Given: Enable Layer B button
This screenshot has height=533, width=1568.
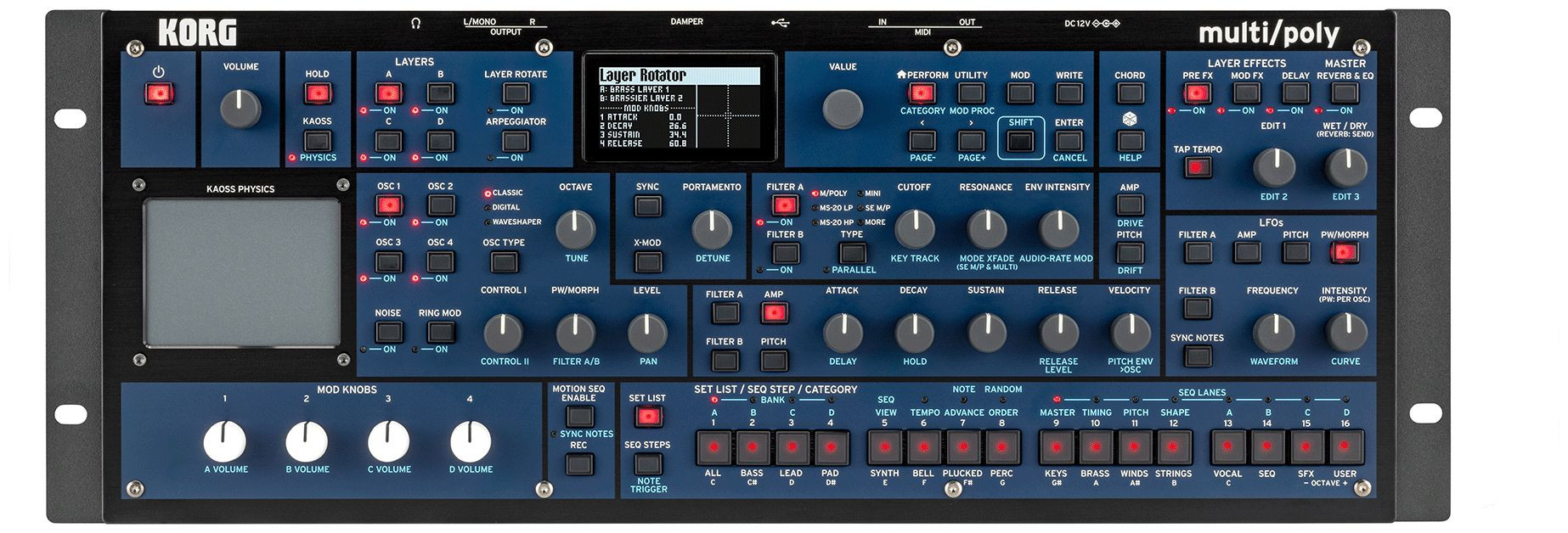Looking at the screenshot, I should (440, 93).
